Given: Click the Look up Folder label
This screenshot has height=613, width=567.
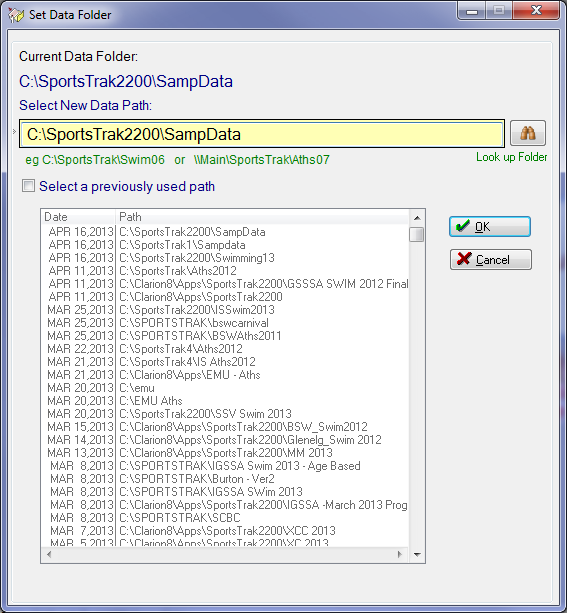Looking at the screenshot, I should pyautogui.click(x=511, y=157).
